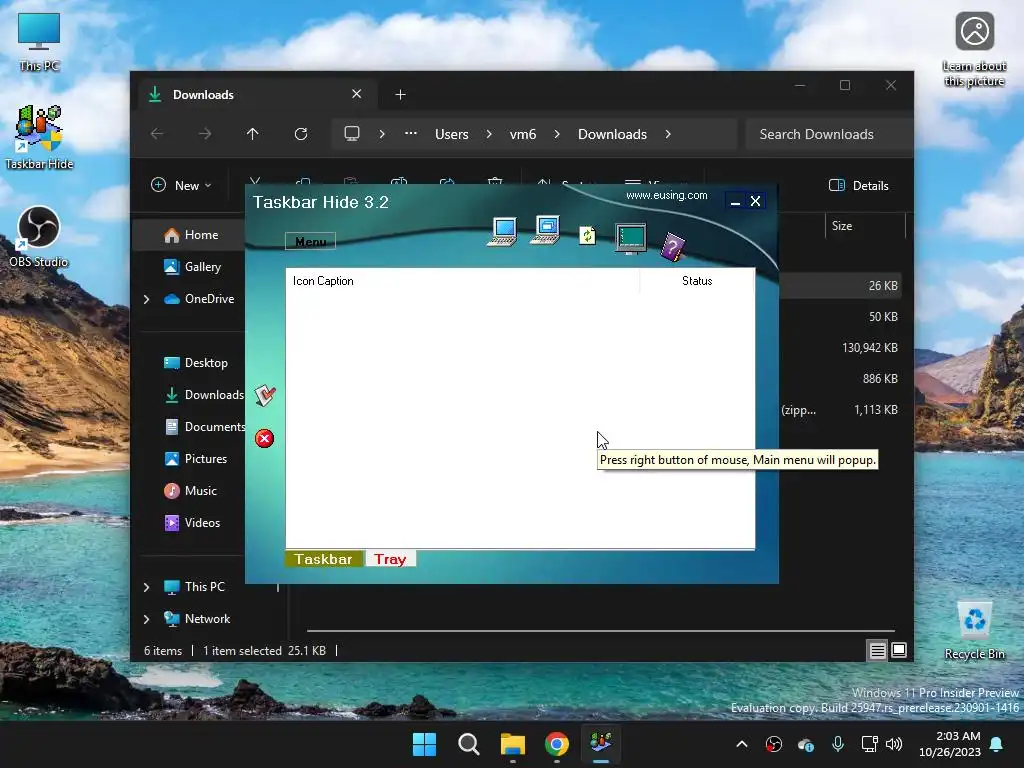
Task: Select the Taskbar Hide desktop shortcut
Action: pyautogui.click(x=39, y=138)
